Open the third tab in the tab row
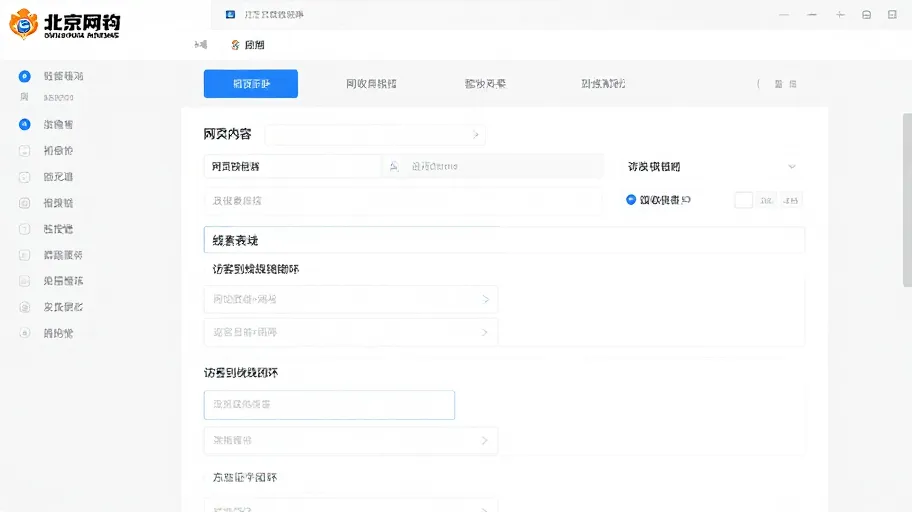The image size is (912, 512). (485, 84)
